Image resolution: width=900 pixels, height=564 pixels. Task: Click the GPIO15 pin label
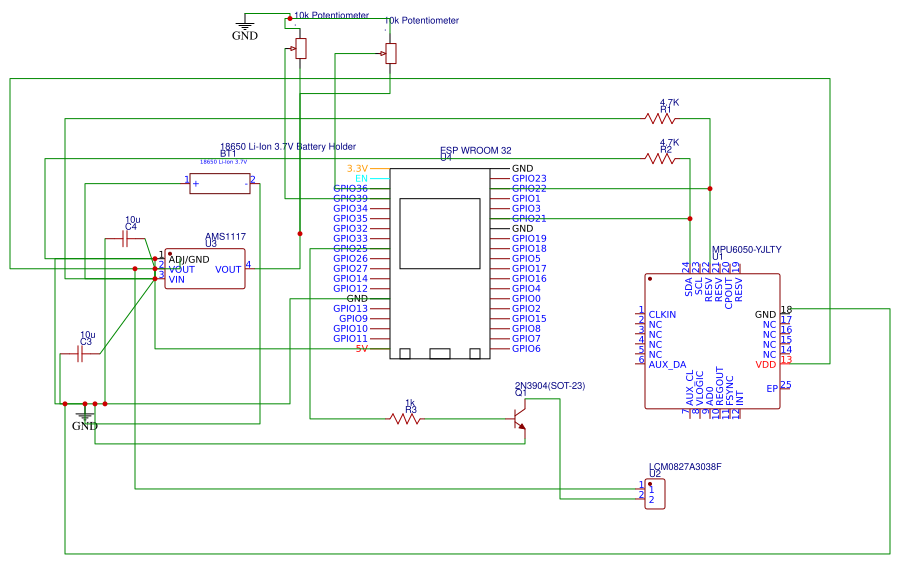coord(529,318)
